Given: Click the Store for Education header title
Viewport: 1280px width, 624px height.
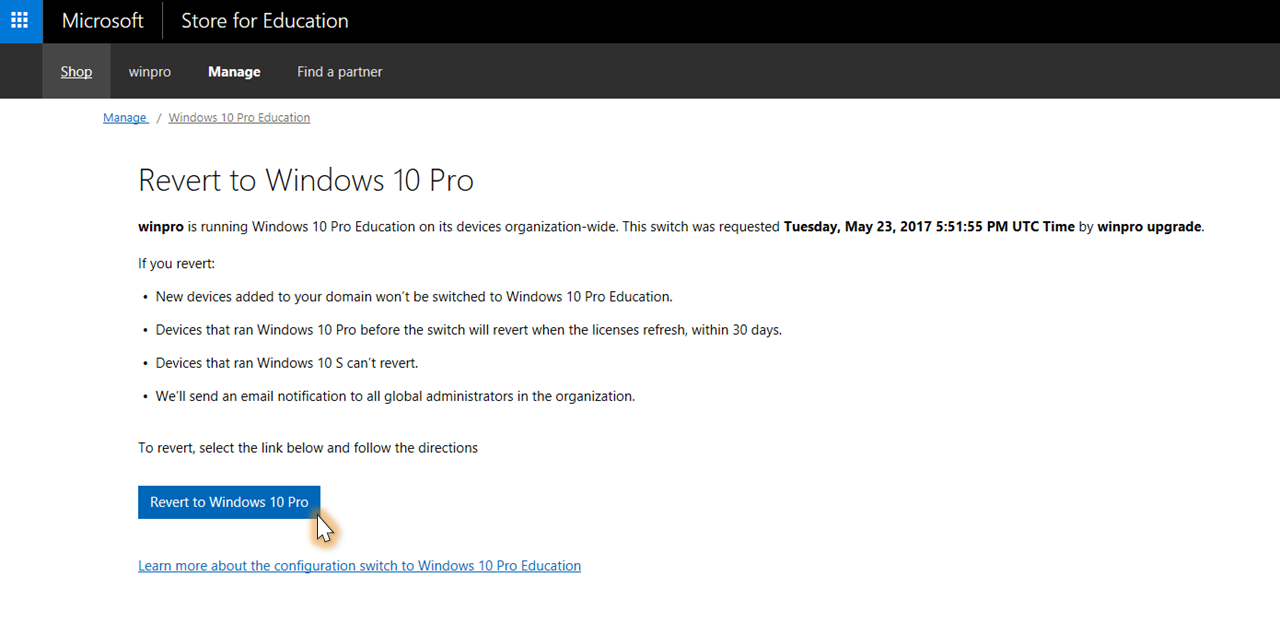Looking at the screenshot, I should (x=264, y=21).
